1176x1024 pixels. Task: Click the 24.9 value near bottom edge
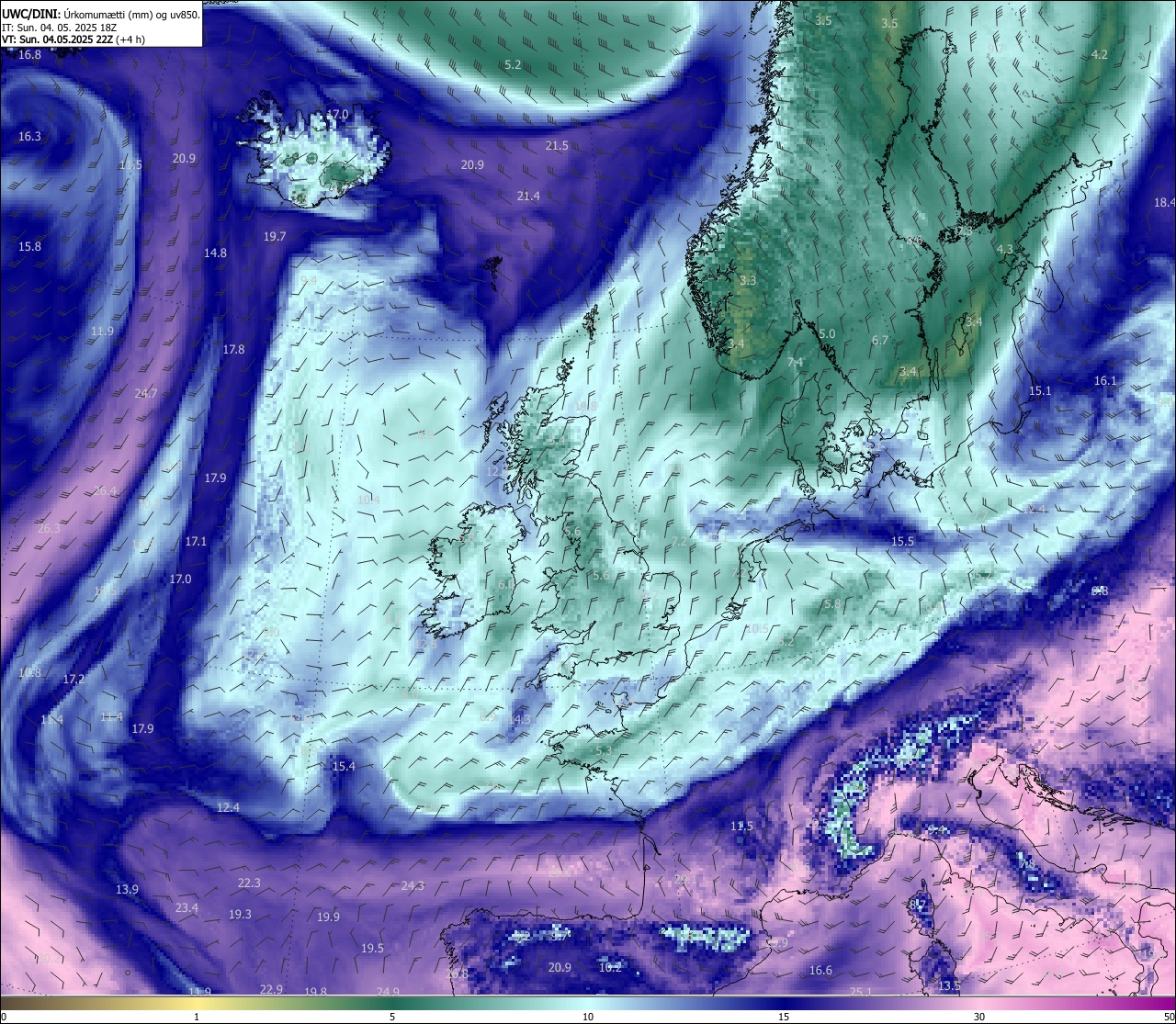pyautogui.click(x=388, y=992)
